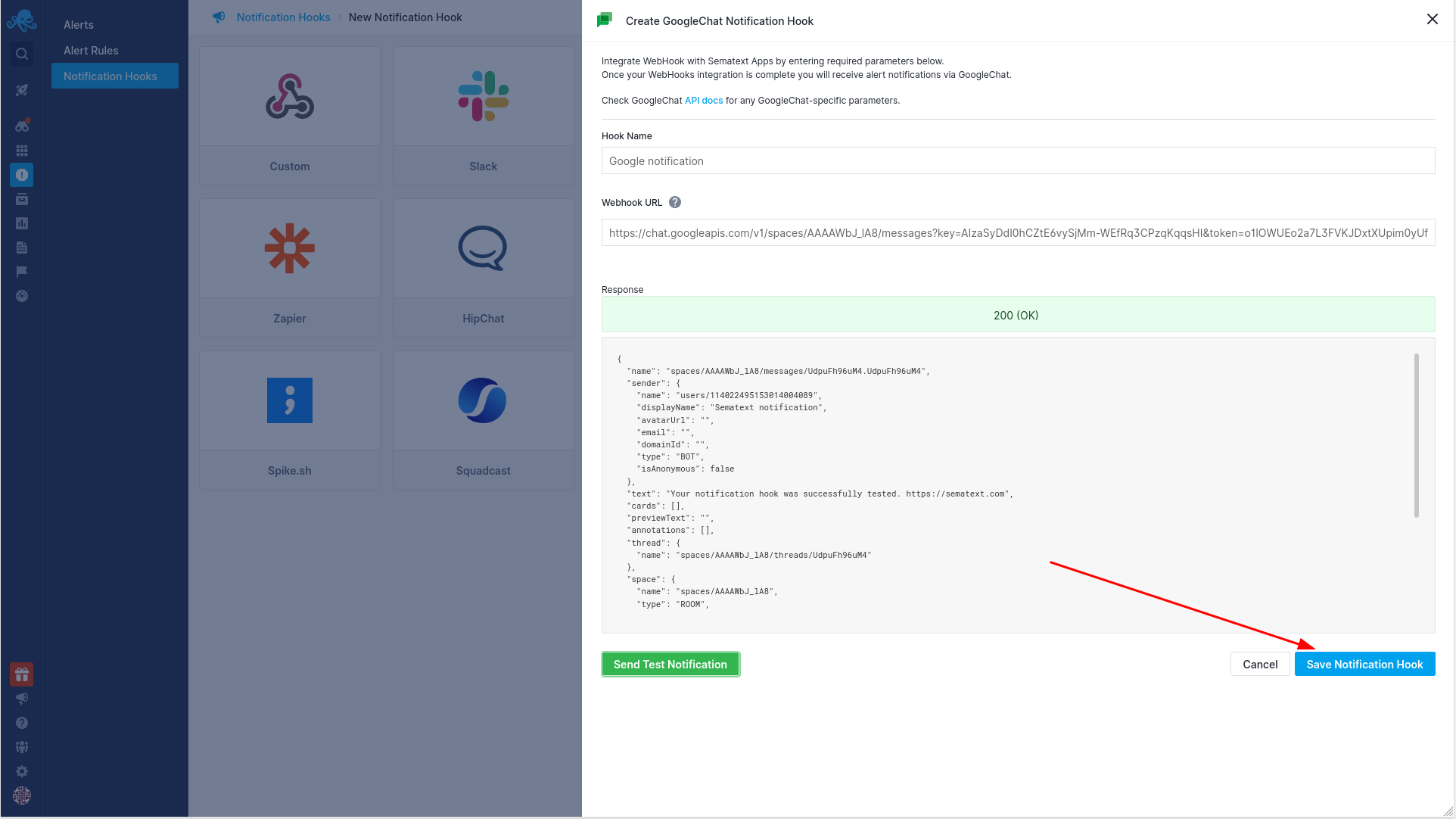Click Save Notification Hook button

[x=1365, y=663]
